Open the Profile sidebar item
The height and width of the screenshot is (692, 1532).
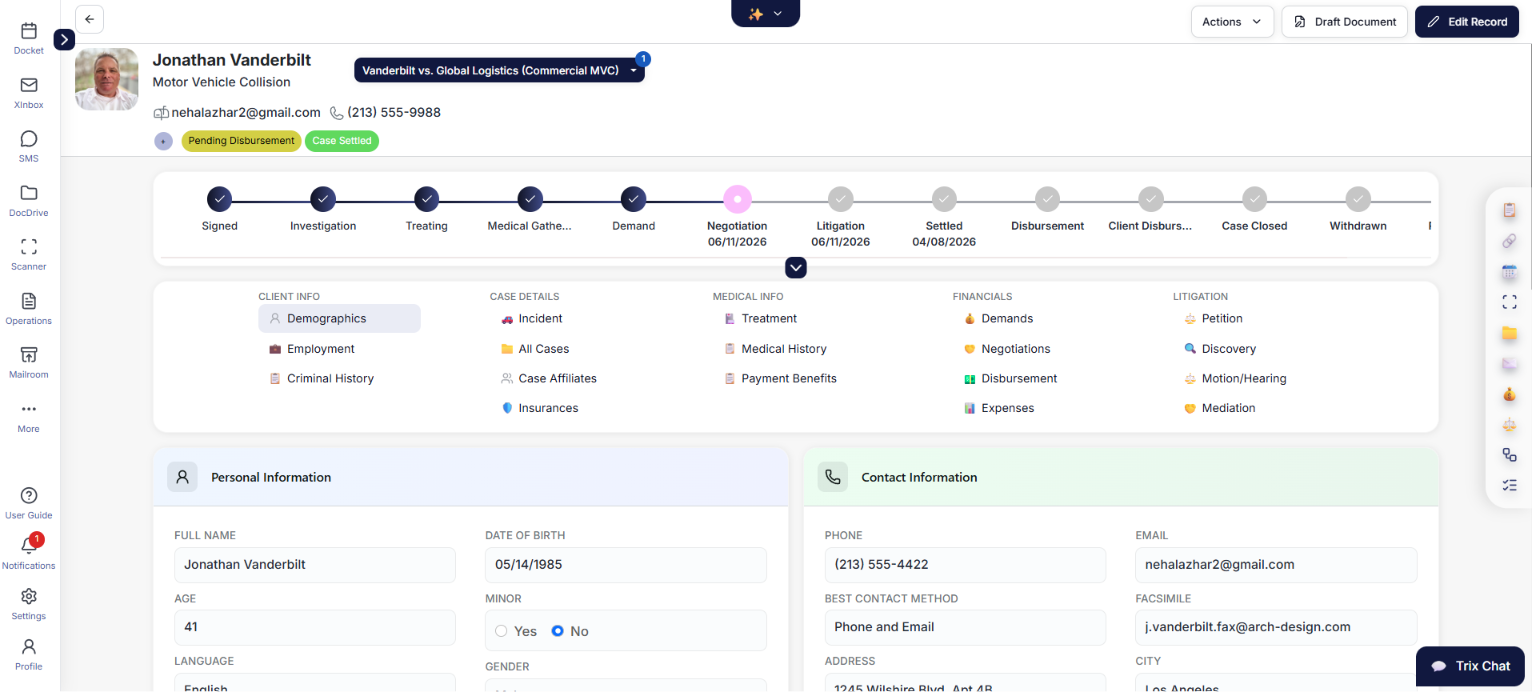coord(29,654)
